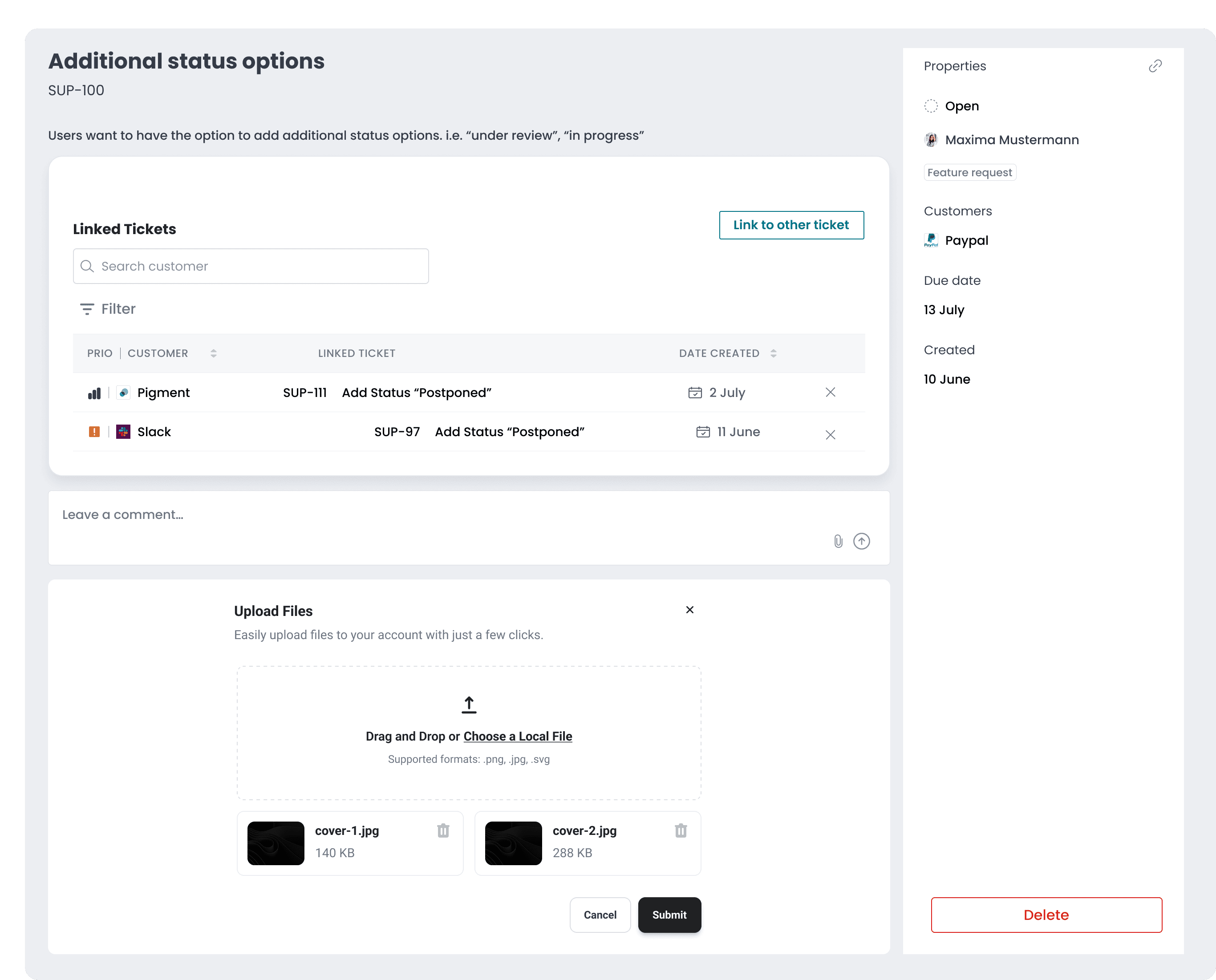Click the Link to other ticket button
1216x980 pixels.
tap(791, 225)
